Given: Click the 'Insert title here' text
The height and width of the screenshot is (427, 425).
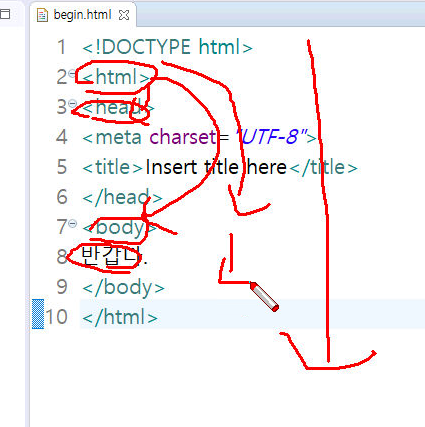Looking at the screenshot, I should [216, 167].
